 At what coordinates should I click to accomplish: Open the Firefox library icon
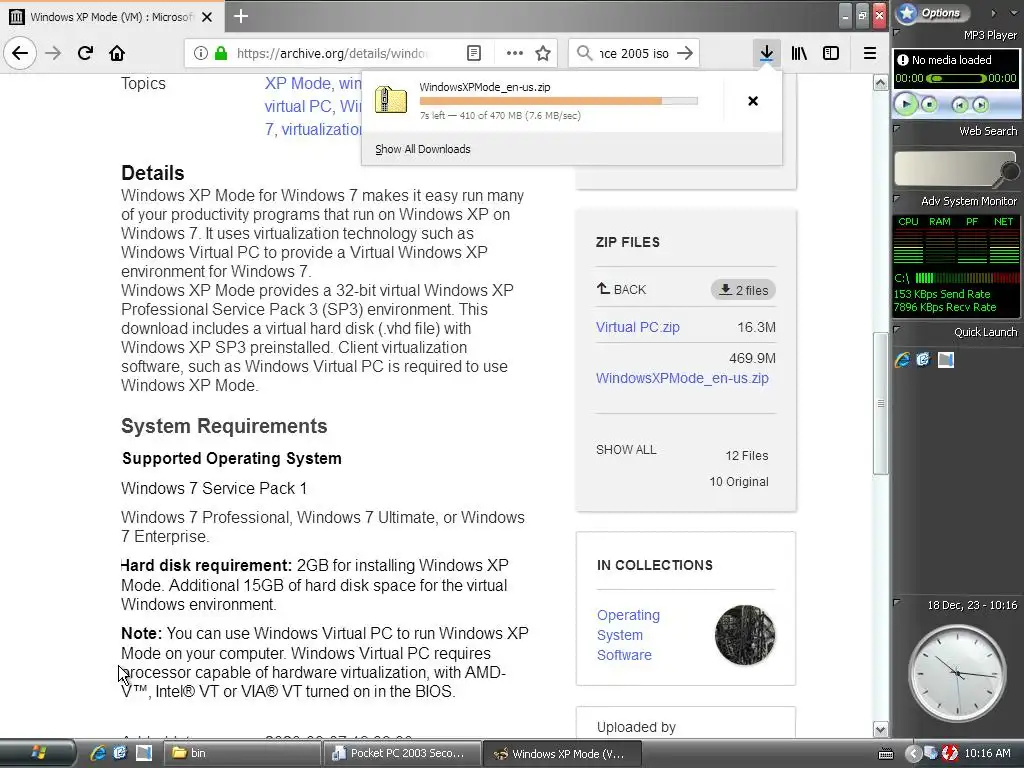click(799, 53)
